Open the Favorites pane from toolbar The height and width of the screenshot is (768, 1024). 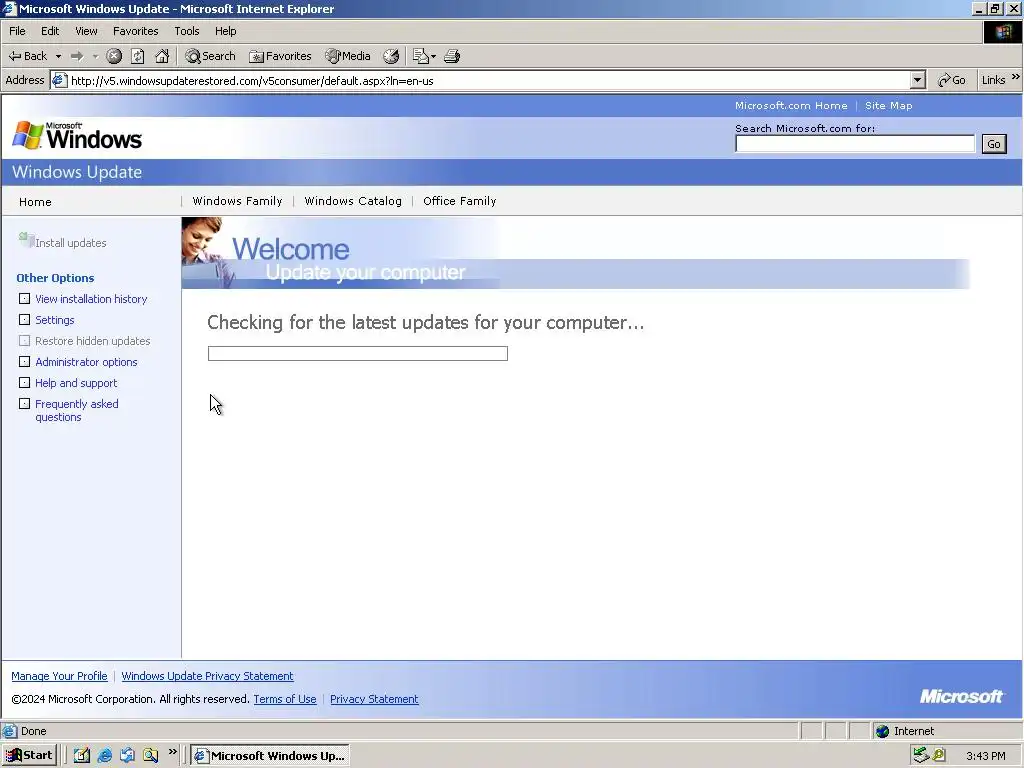[x=280, y=56]
